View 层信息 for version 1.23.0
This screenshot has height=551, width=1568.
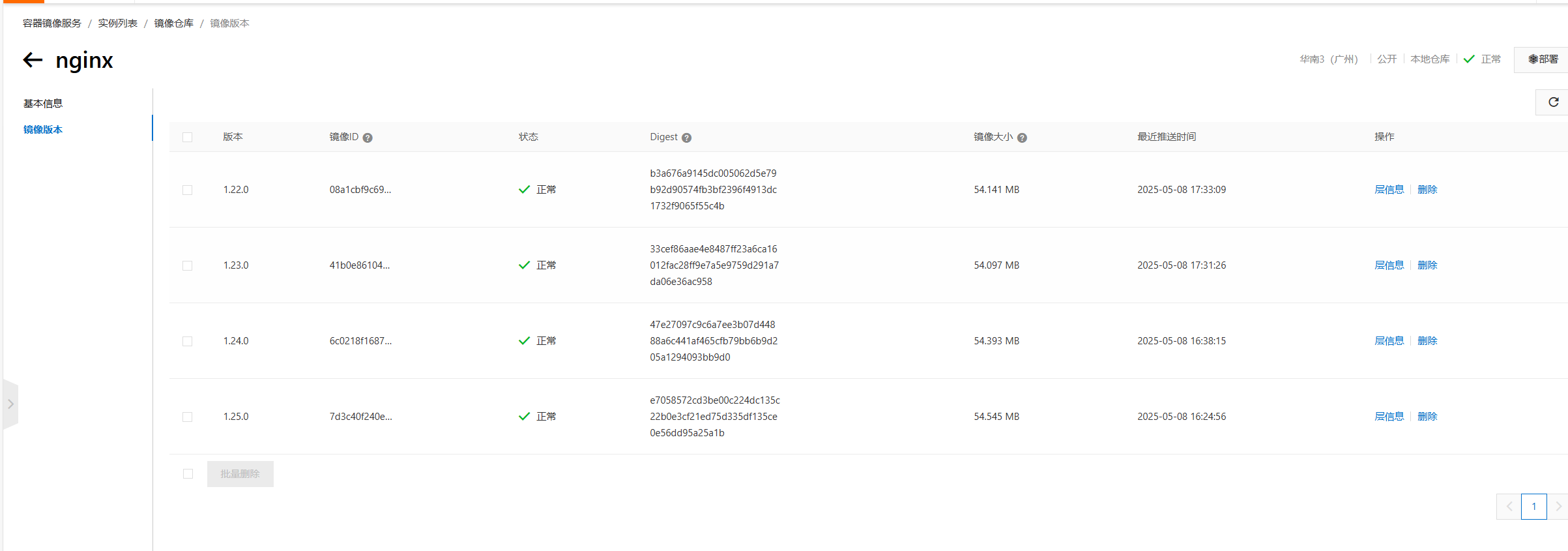[1389, 265]
